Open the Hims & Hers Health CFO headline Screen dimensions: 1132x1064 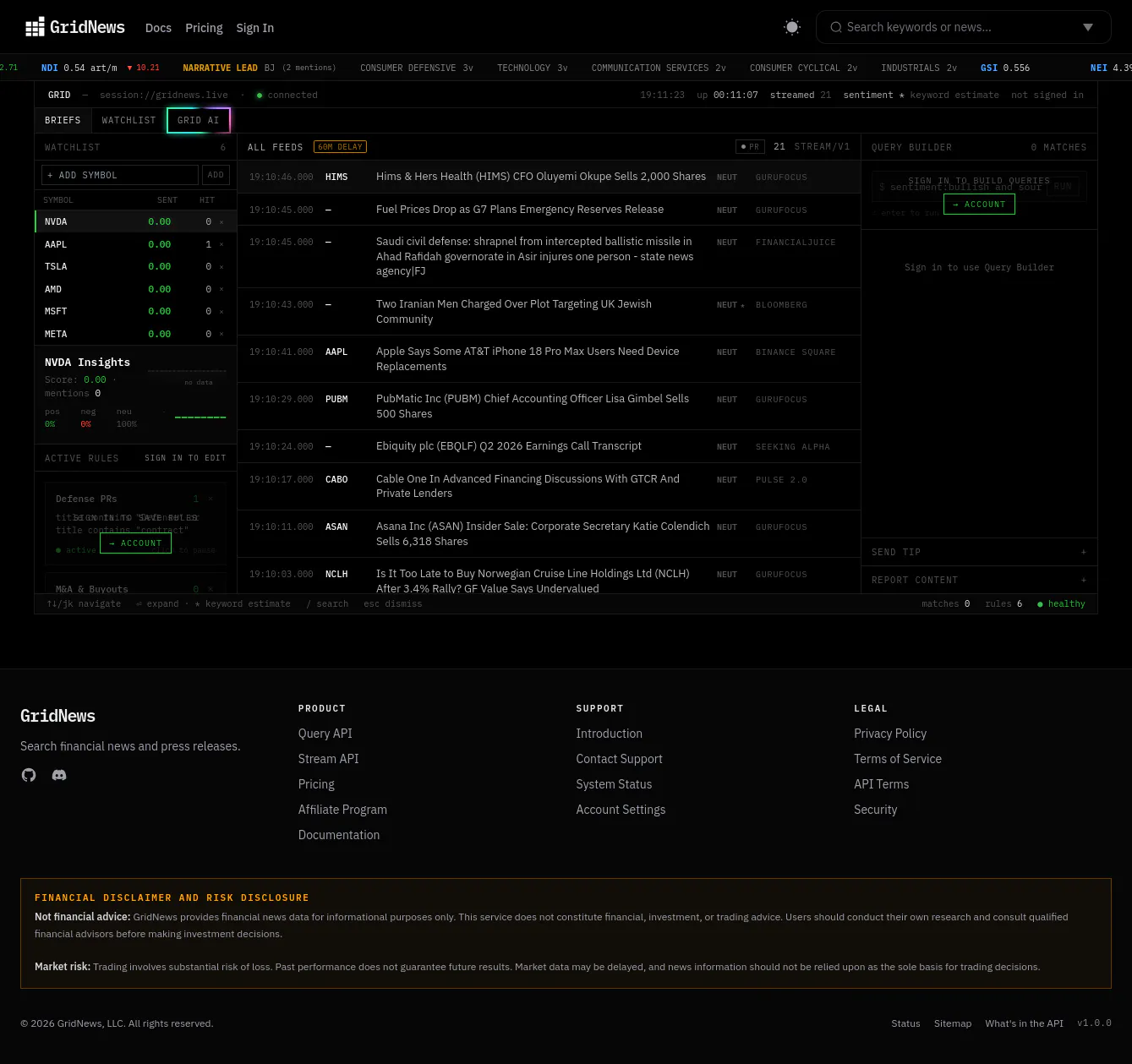coord(541,177)
